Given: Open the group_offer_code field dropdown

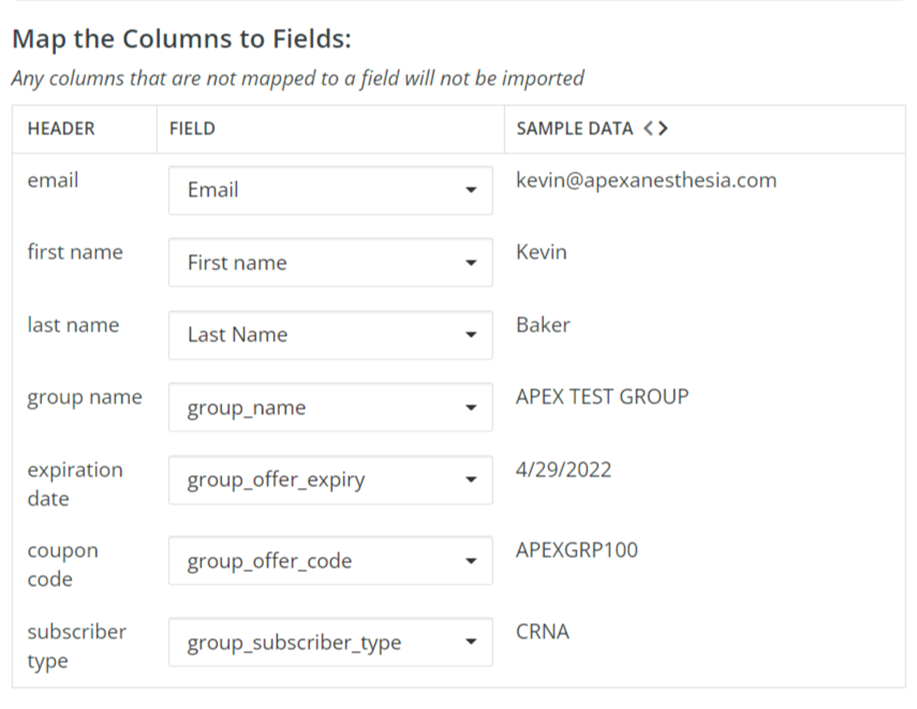Looking at the screenshot, I should click(330, 561).
